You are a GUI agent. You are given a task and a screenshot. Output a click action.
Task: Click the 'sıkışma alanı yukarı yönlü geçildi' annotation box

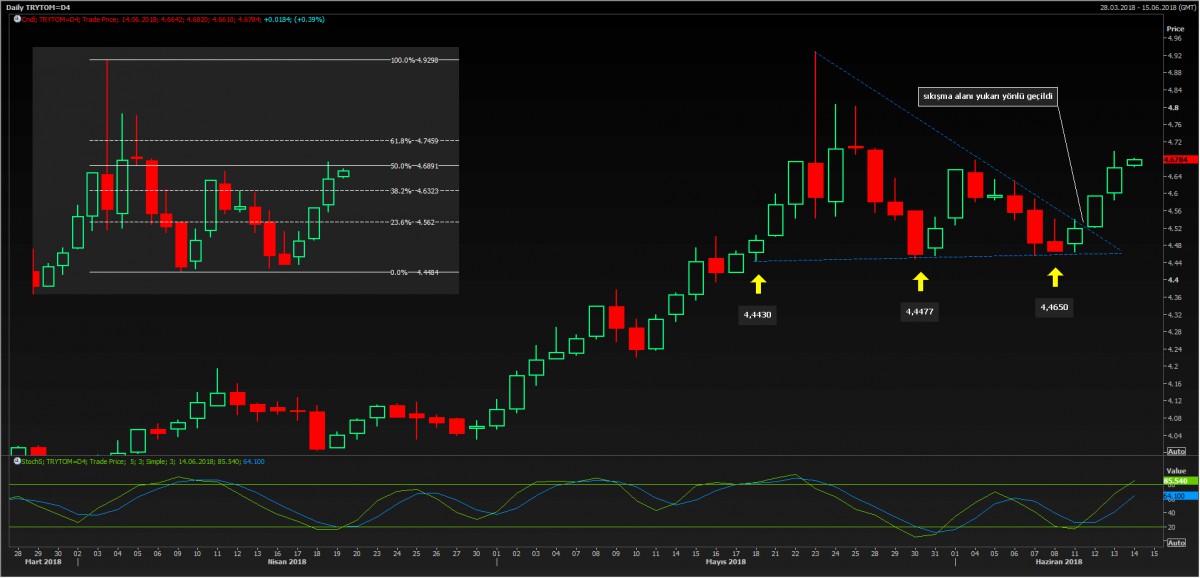(988, 97)
